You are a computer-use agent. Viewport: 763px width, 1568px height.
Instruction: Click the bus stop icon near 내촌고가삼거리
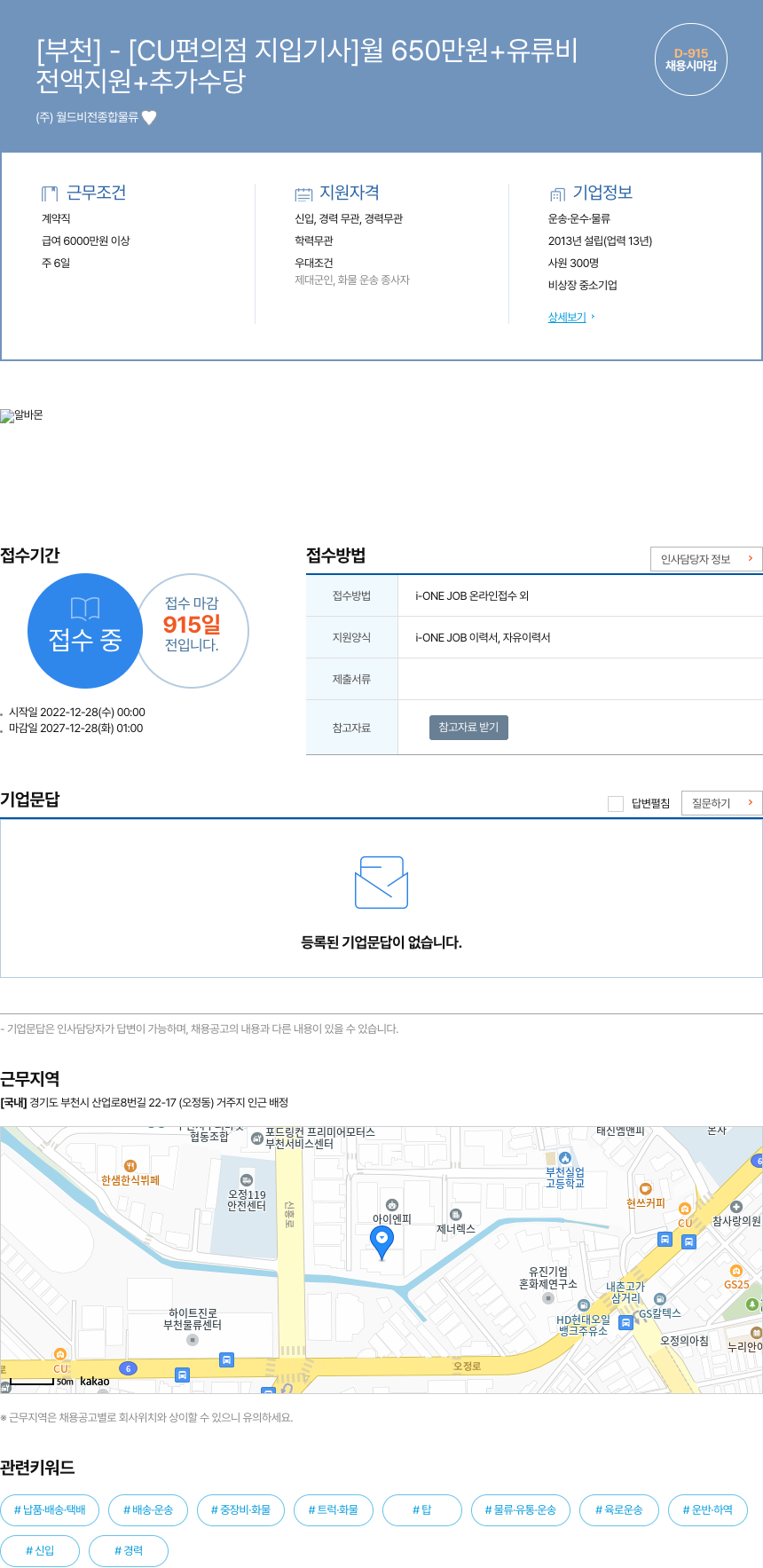(x=625, y=1322)
